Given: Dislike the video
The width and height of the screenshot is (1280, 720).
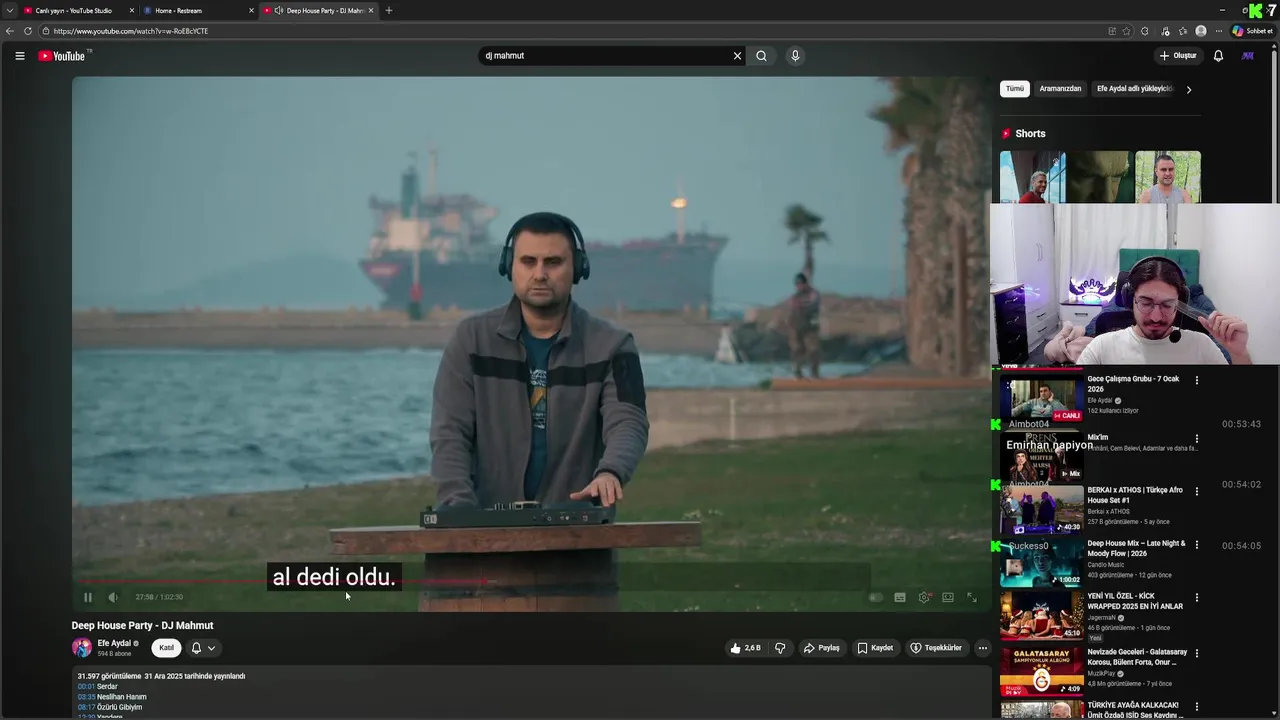Looking at the screenshot, I should tap(780, 648).
